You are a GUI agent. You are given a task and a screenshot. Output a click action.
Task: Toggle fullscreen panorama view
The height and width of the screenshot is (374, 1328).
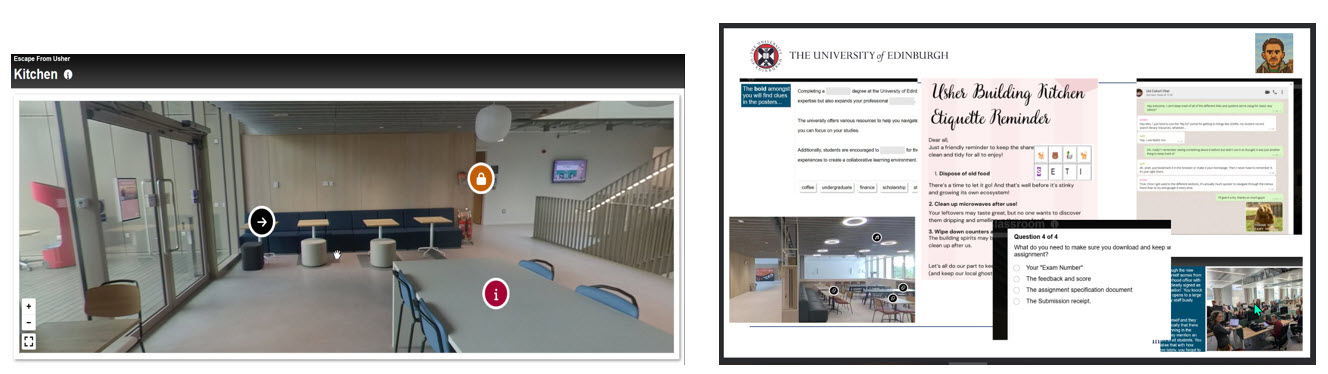pyautogui.click(x=28, y=342)
